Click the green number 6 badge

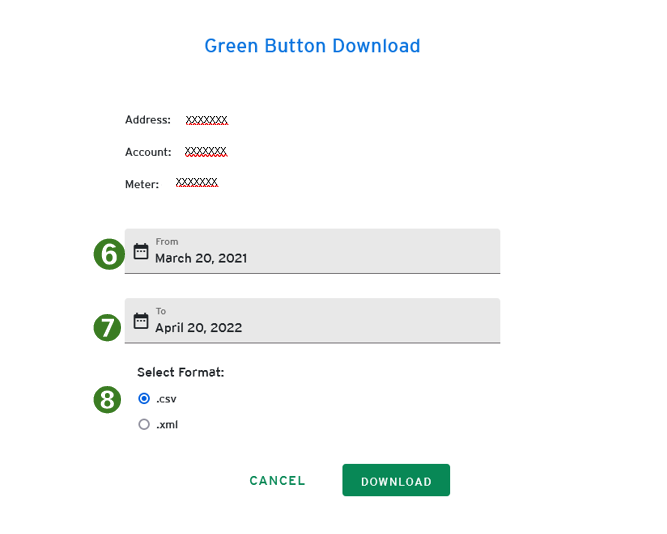click(108, 255)
